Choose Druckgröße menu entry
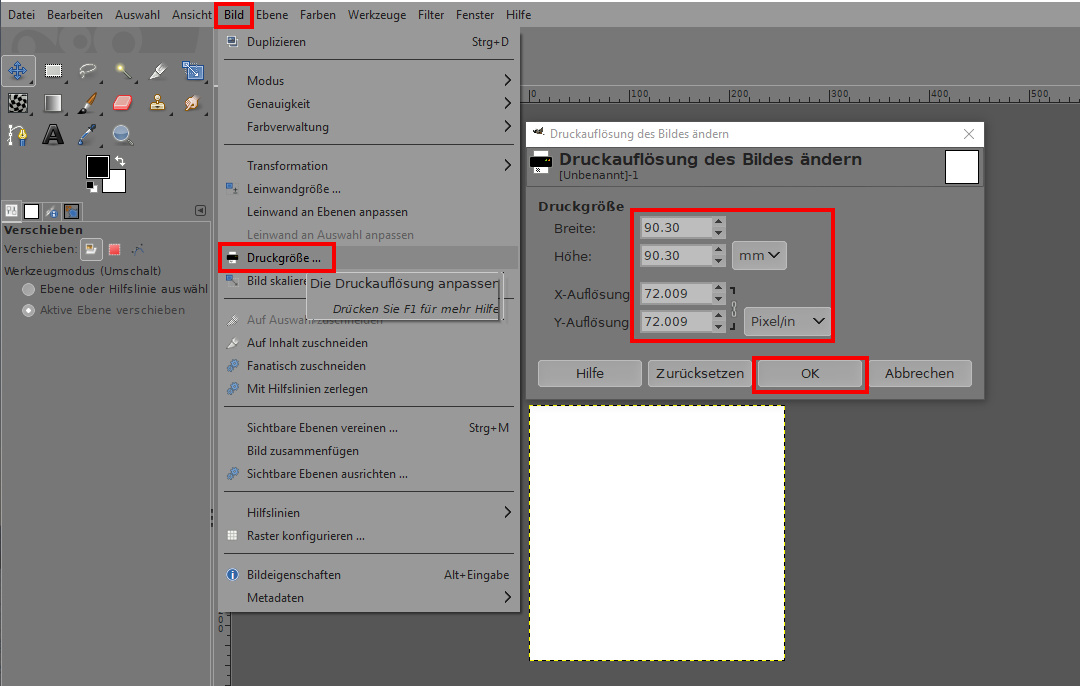The image size is (1080, 686). (x=369, y=258)
